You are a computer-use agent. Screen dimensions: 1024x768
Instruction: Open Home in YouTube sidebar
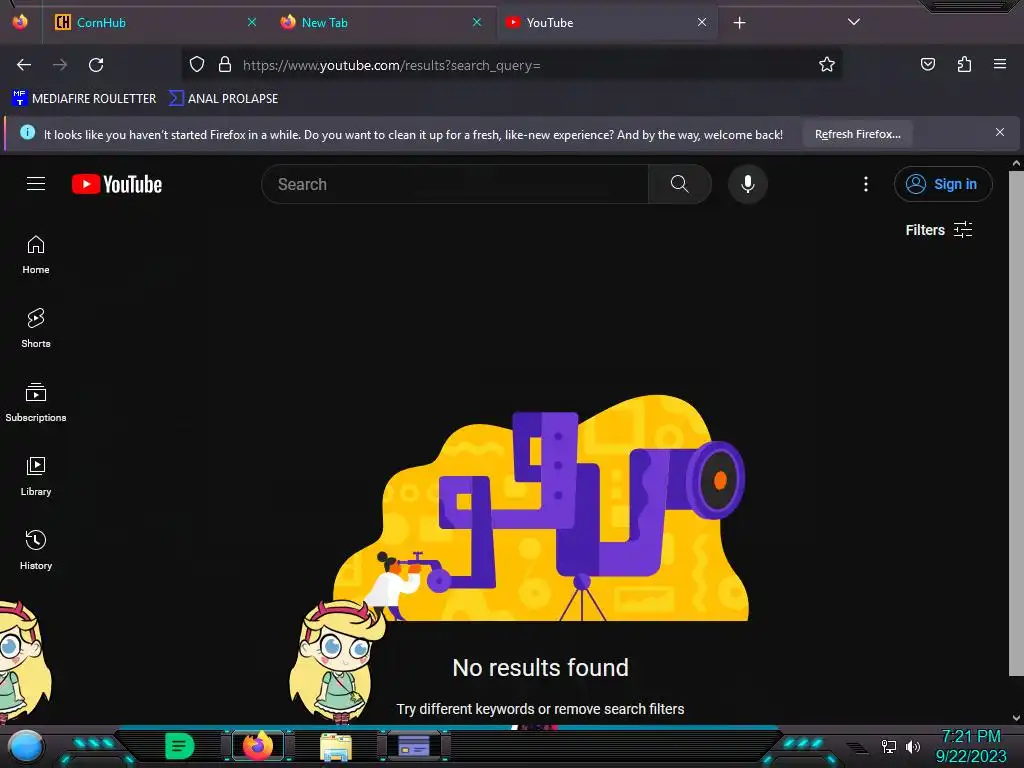(36, 255)
